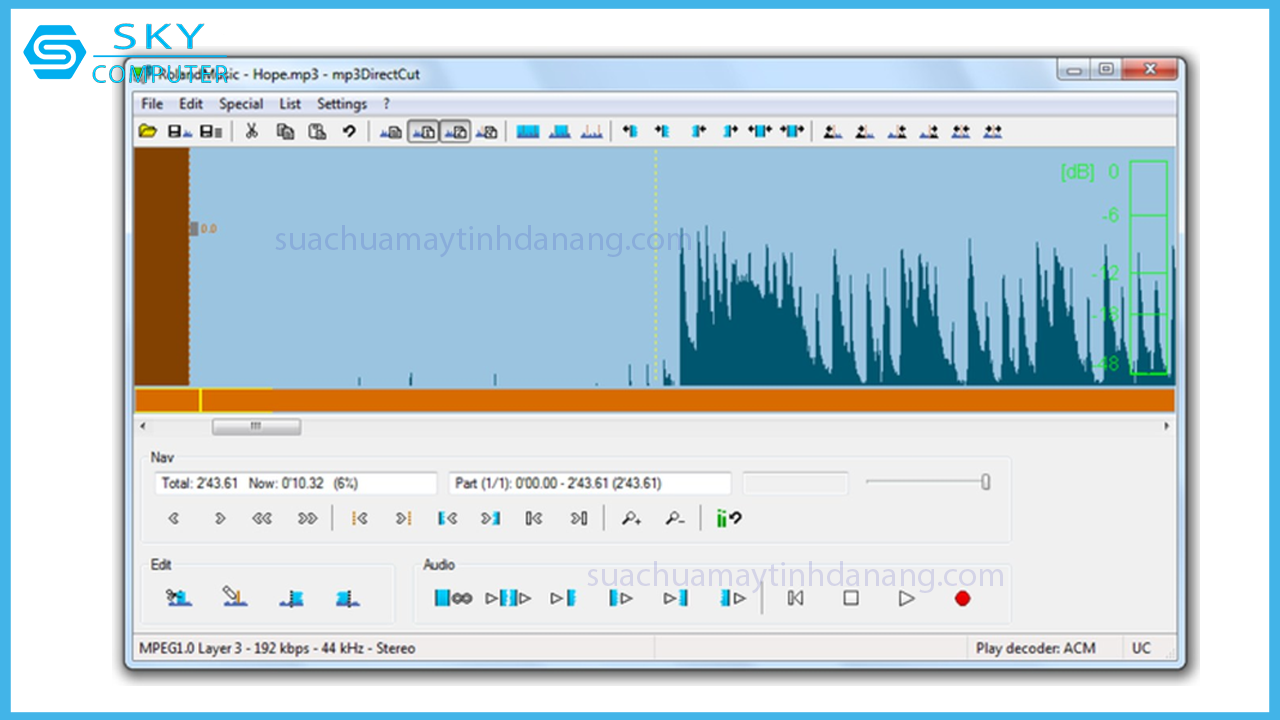Click the Copy icon in toolbar
1280x720 pixels.
click(285, 131)
